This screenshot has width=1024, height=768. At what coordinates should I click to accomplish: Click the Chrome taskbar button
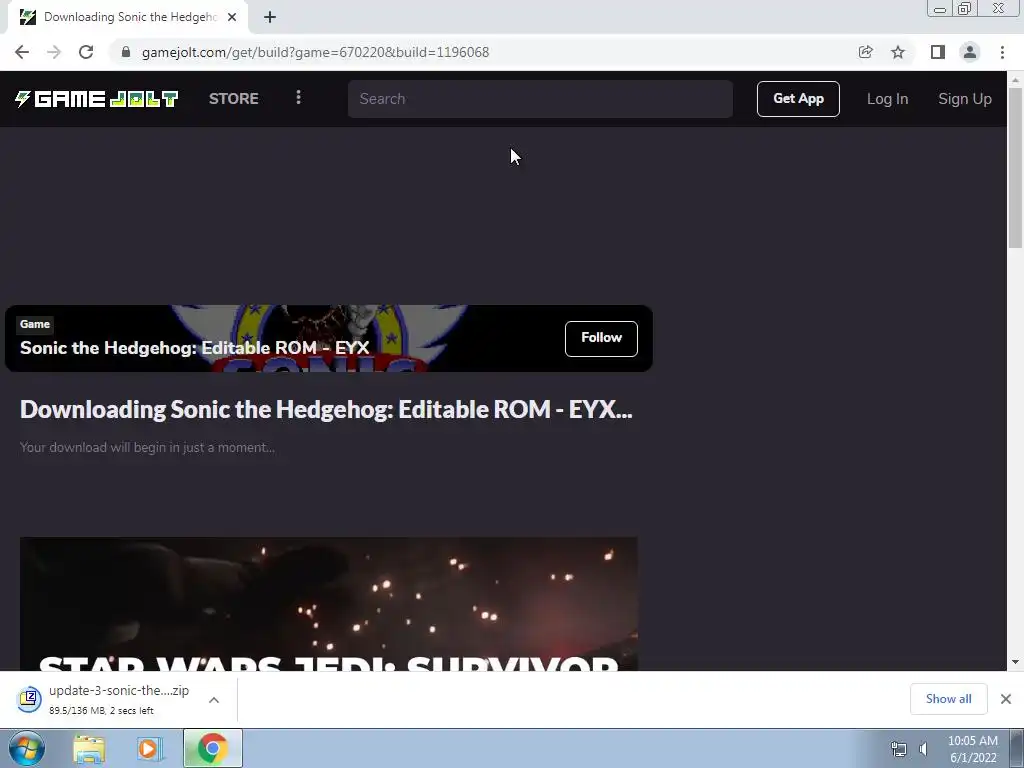[x=213, y=748]
